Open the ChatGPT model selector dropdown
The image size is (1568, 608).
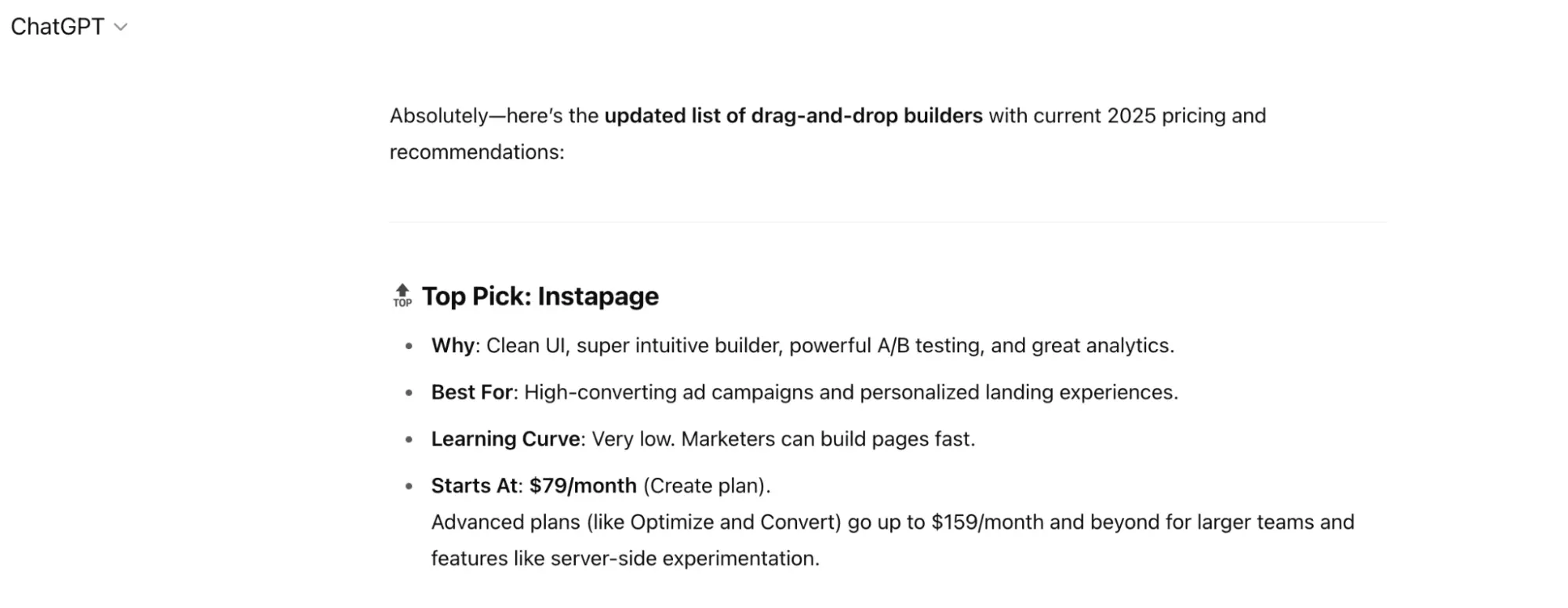[68, 27]
